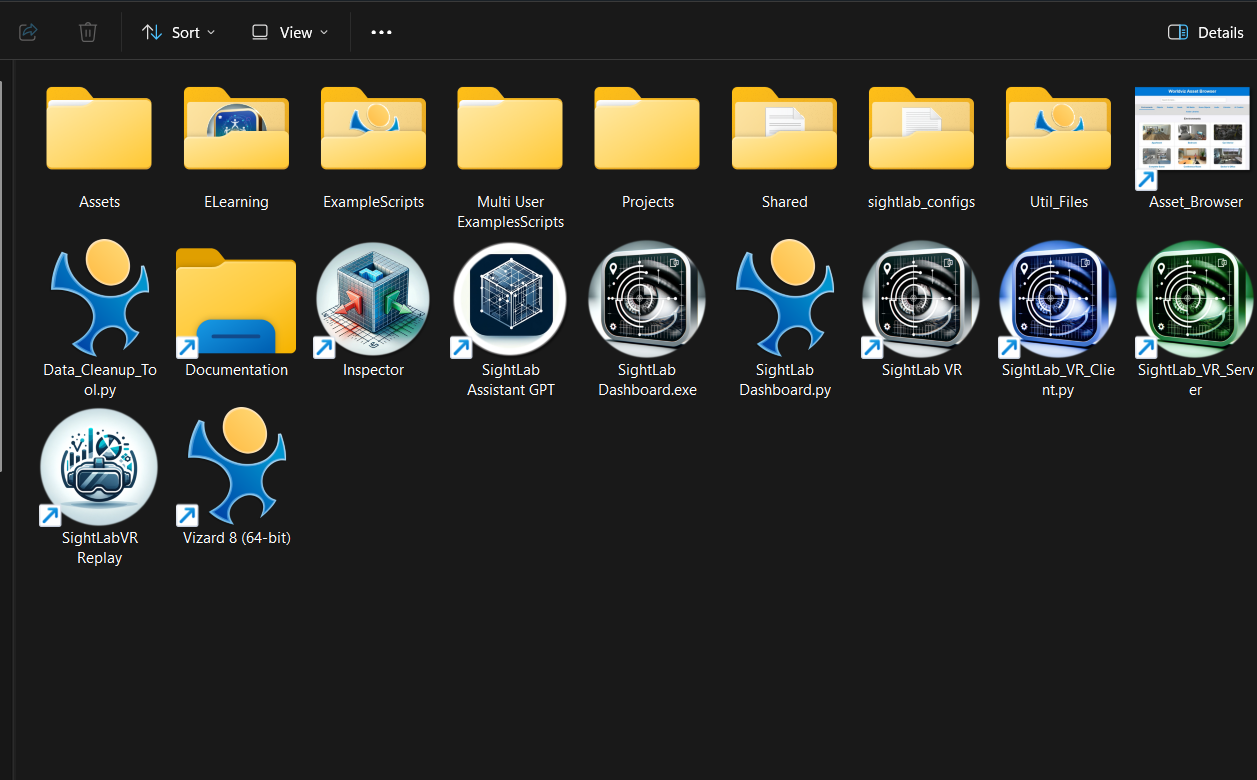Viewport: 1257px width, 780px height.
Task: Open the Asset_Browser thumbnail
Action: point(1194,130)
